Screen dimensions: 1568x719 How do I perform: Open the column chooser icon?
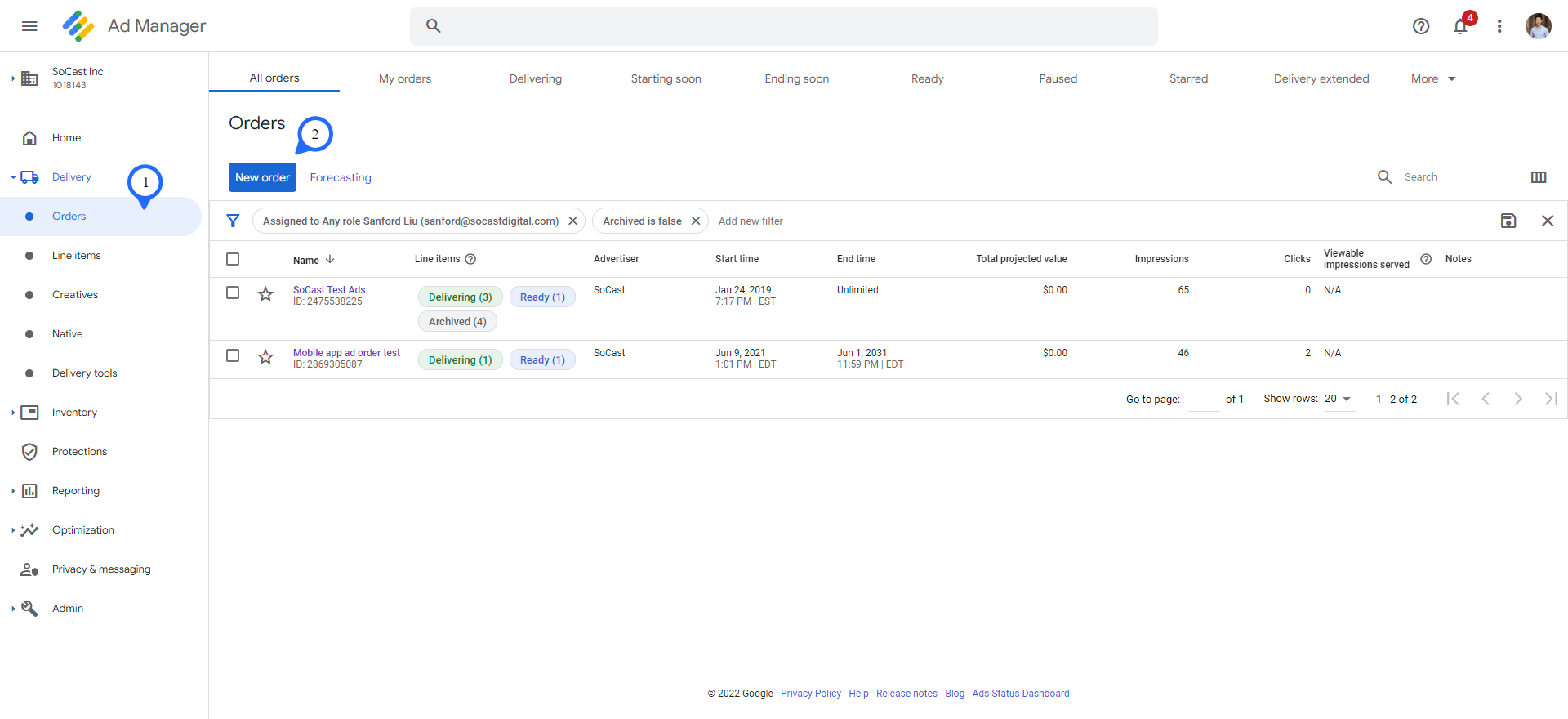click(1539, 177)
